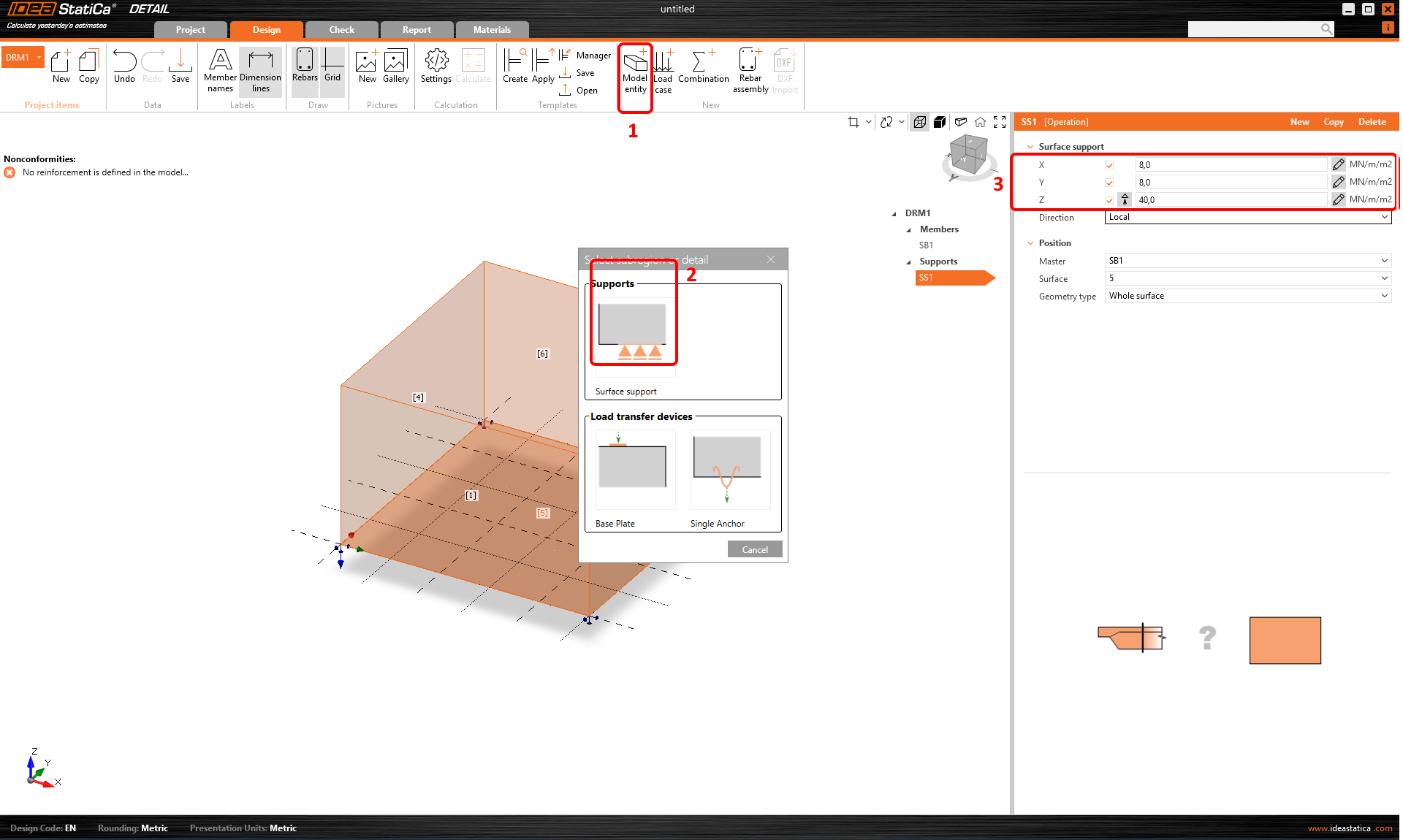The image size is (1403, 840).
Task: Uncheck the Y support checkbox
Action: pos(1109,183)
